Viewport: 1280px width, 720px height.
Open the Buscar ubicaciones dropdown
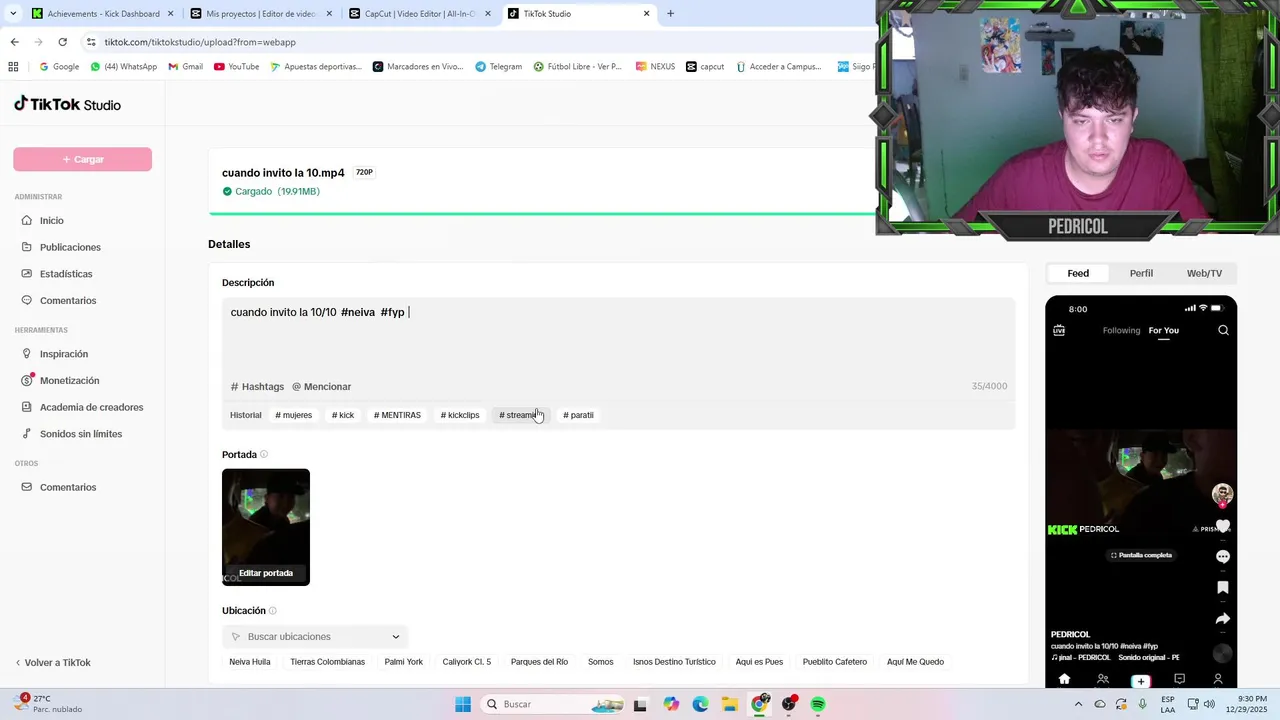click(x=315, y=636)
